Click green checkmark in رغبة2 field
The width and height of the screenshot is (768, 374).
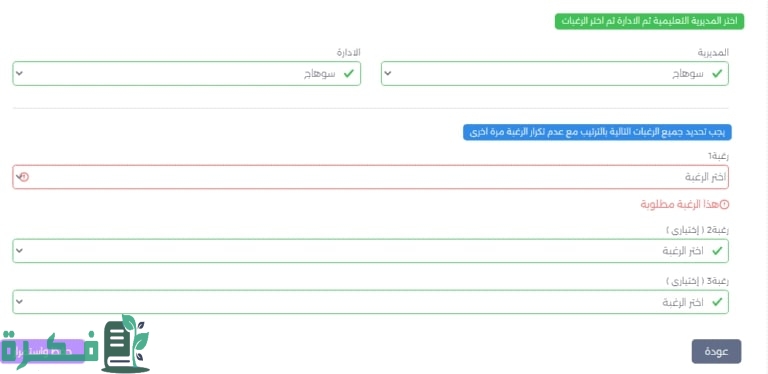coord(717,251)
